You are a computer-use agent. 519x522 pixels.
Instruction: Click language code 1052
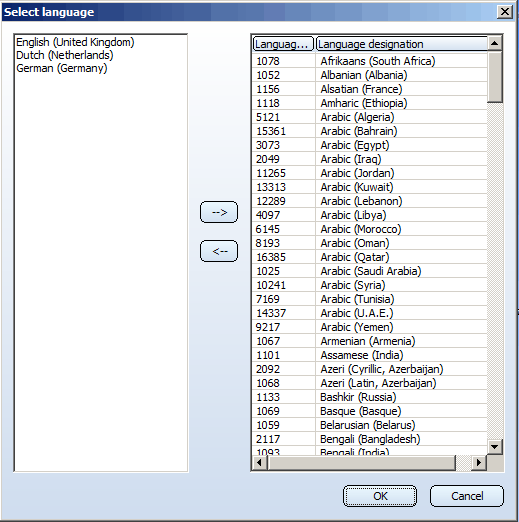click(x=268, y=75)
